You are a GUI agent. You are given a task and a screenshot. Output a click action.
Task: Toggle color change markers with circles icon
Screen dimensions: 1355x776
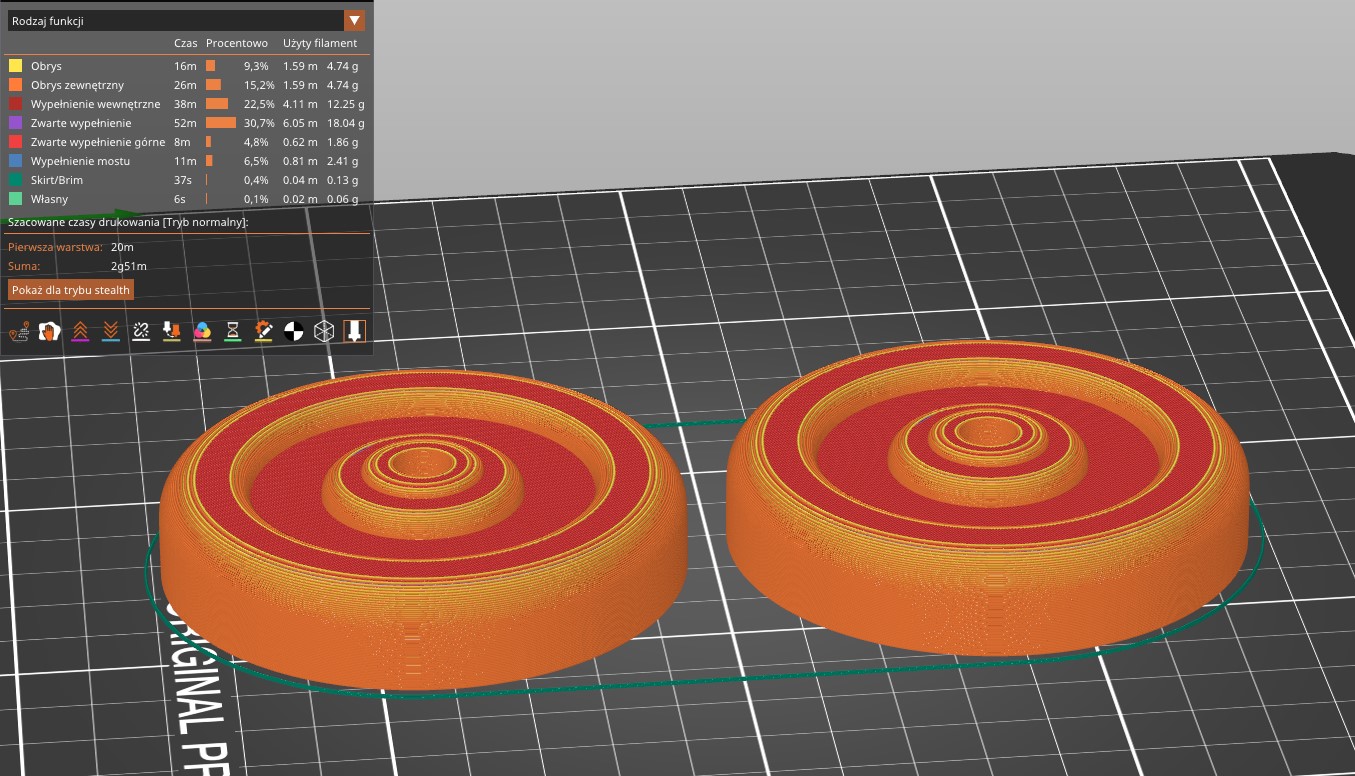[x=203, y=331]
